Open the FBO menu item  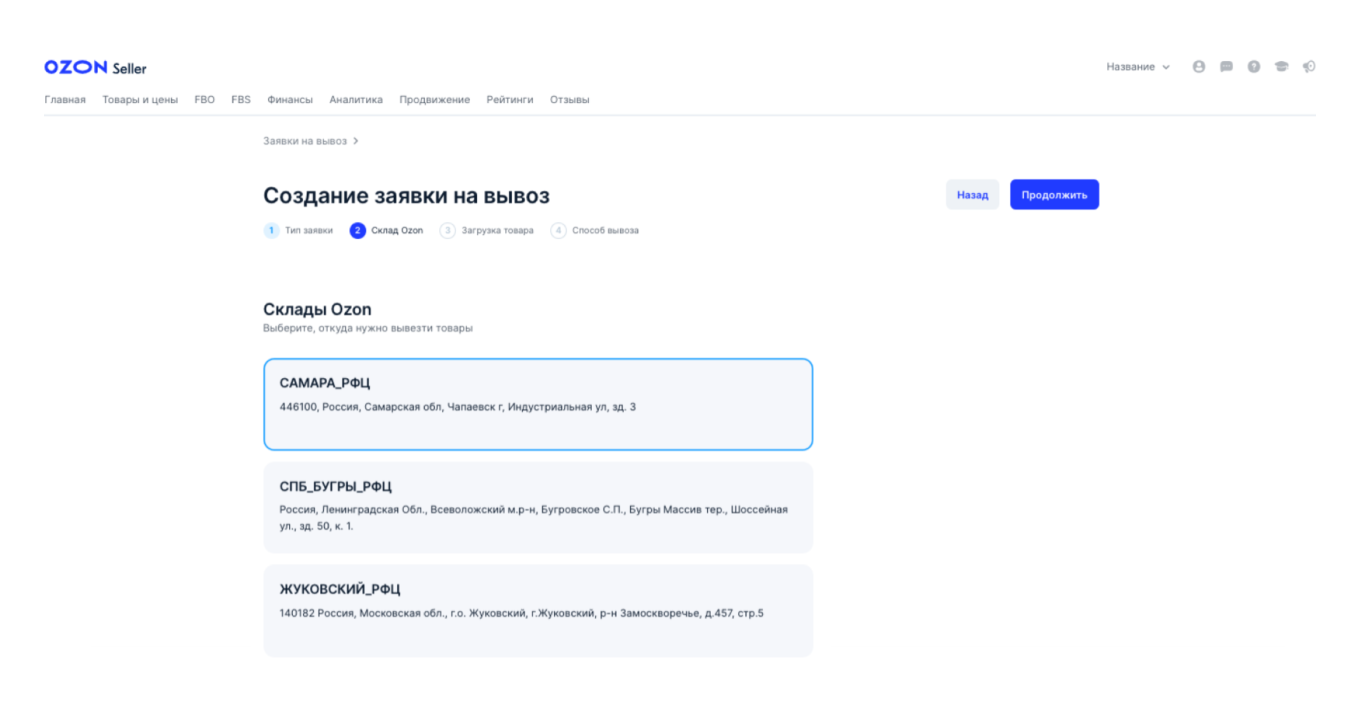tap(205, 100)
